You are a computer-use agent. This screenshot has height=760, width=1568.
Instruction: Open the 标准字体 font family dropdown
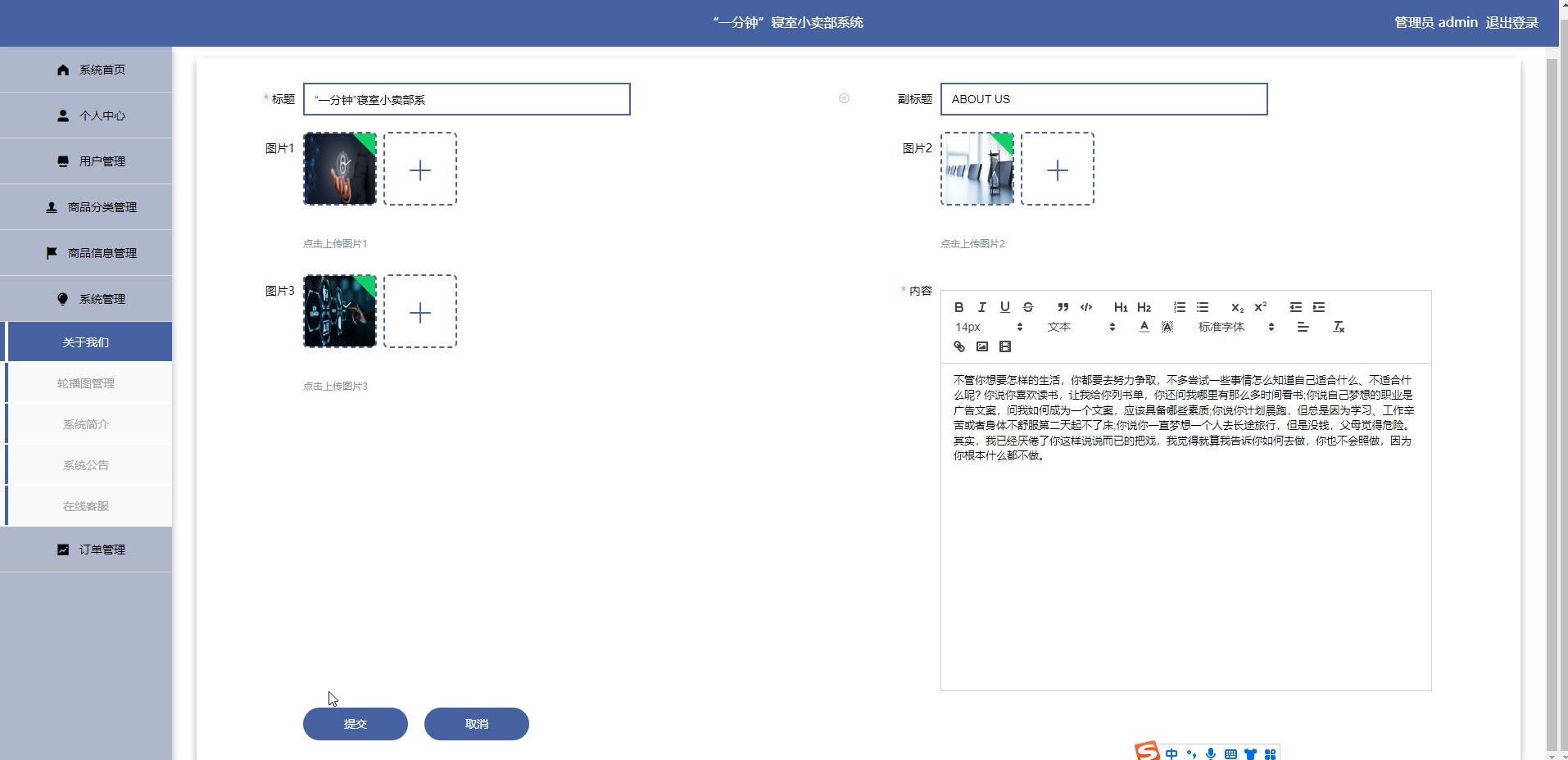pyautogui.click(x=1236, y=327)
